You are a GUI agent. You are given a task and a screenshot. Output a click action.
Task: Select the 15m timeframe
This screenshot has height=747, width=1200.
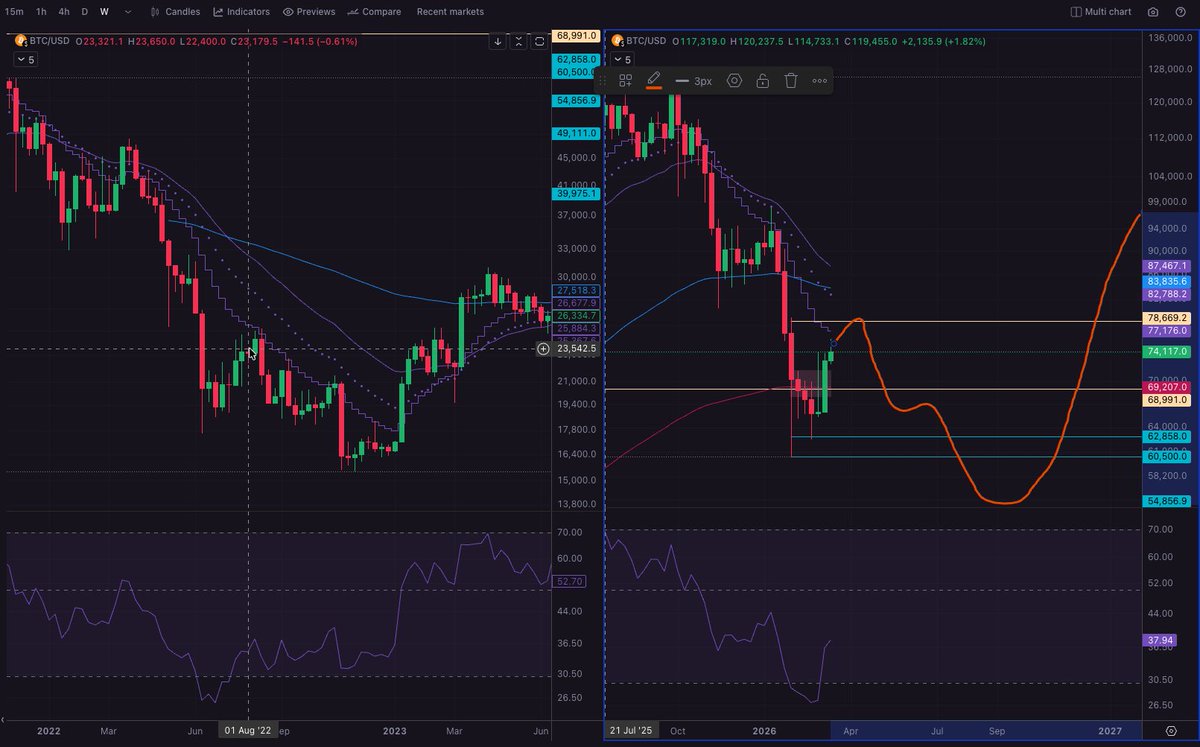(14, 12)
